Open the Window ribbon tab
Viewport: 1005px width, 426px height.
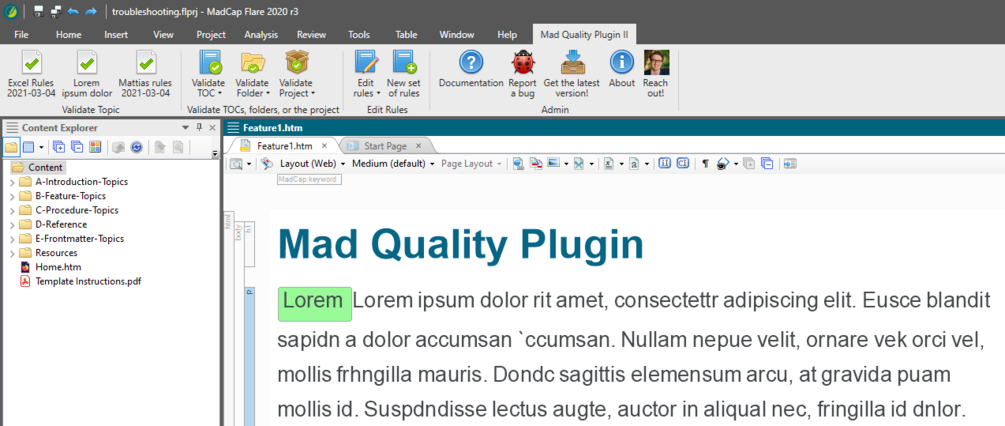(x=456, y=35)
